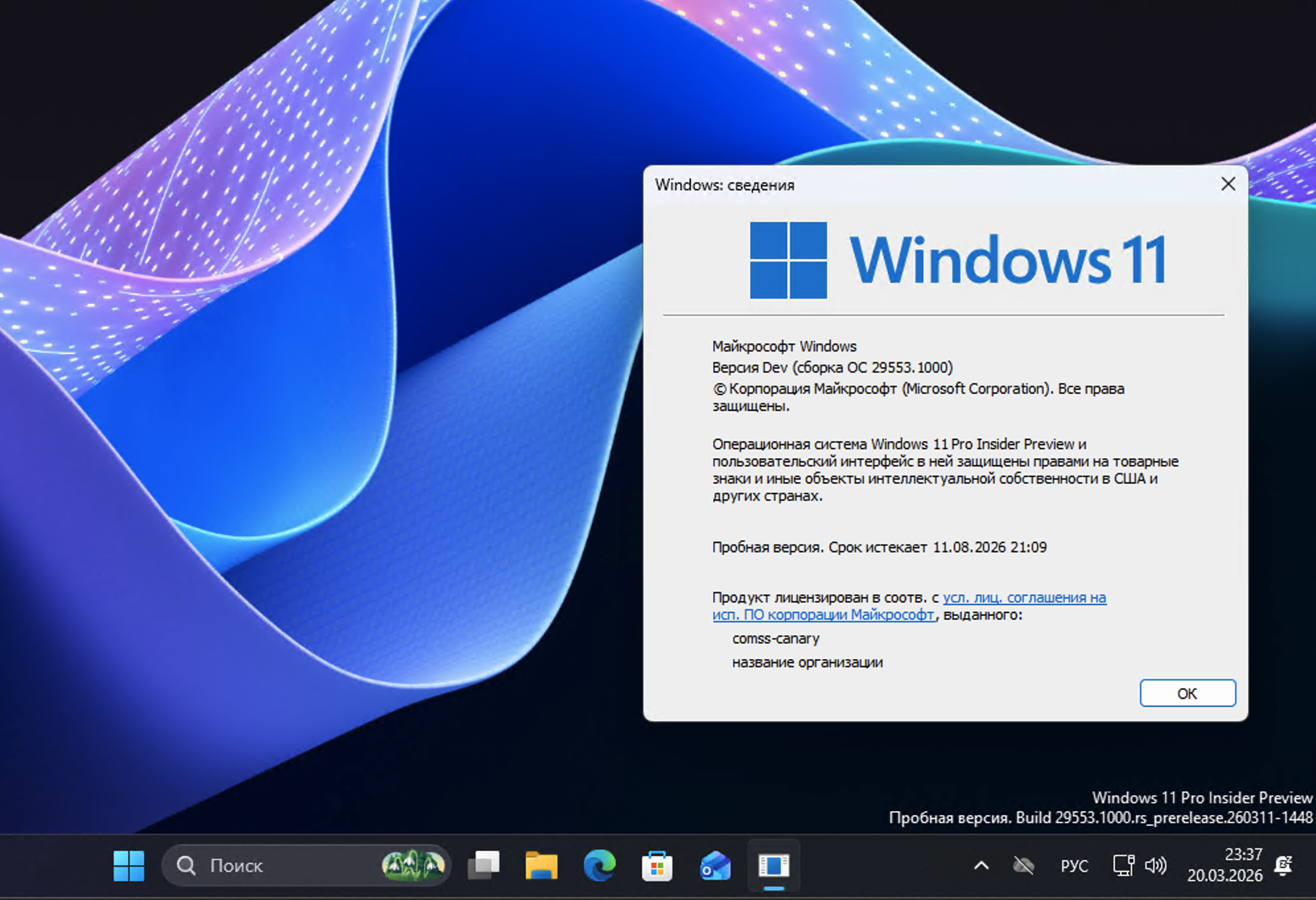Open Task View from the taskbar
Image resolution: width=1316 pixels, height=900 pixels.
pos(484,866)
